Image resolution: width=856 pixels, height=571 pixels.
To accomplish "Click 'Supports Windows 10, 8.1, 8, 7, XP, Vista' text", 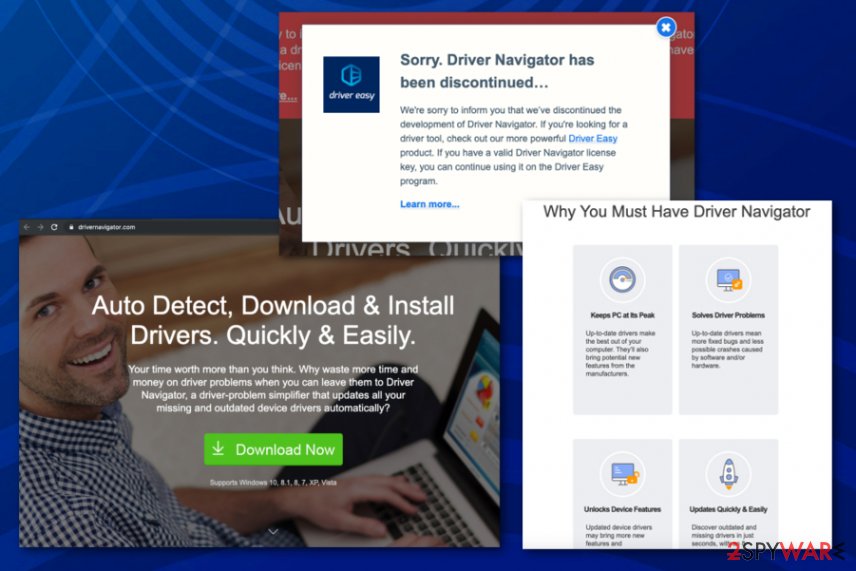I will [273, 483].
